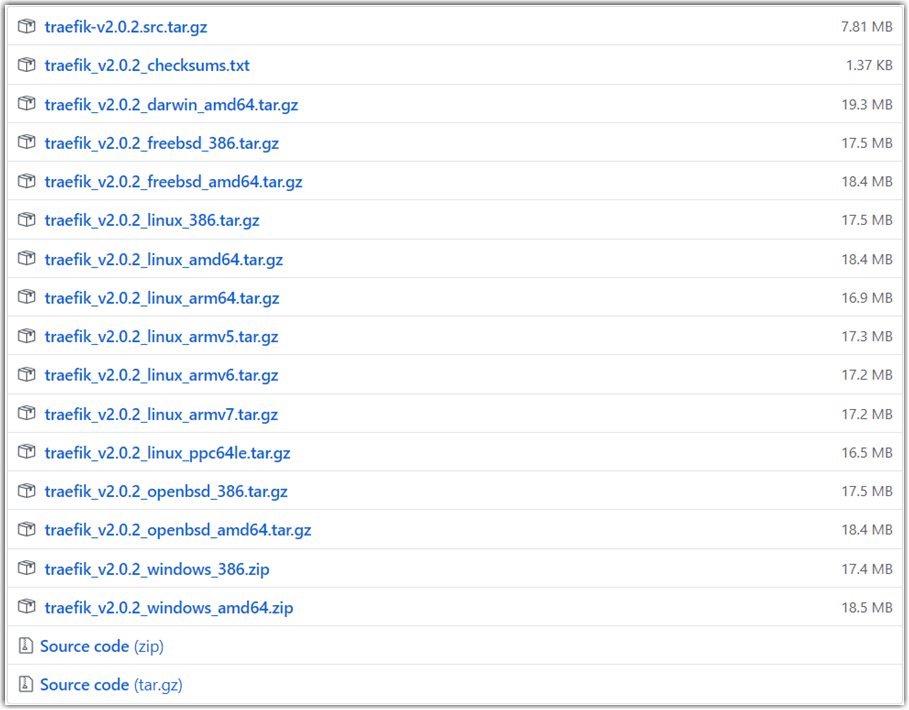The image size is (909, 710).
Task: Download traefik_v2.0.2_linux_armv6.tar.gz
Action: click(x=161, y=376)
